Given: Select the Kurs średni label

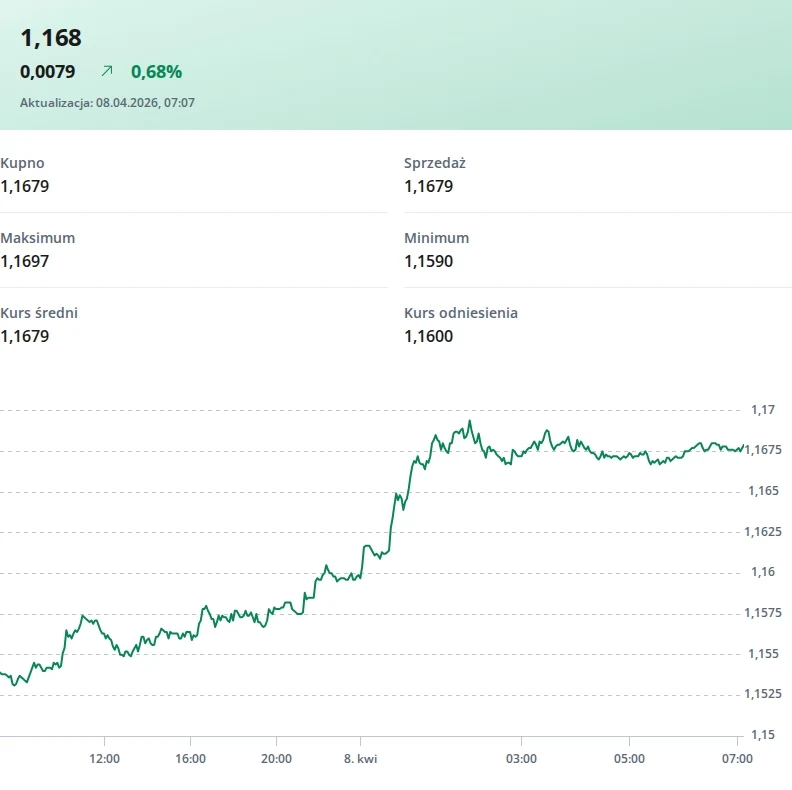Looking at the screenshot, I should coord(39,313).
